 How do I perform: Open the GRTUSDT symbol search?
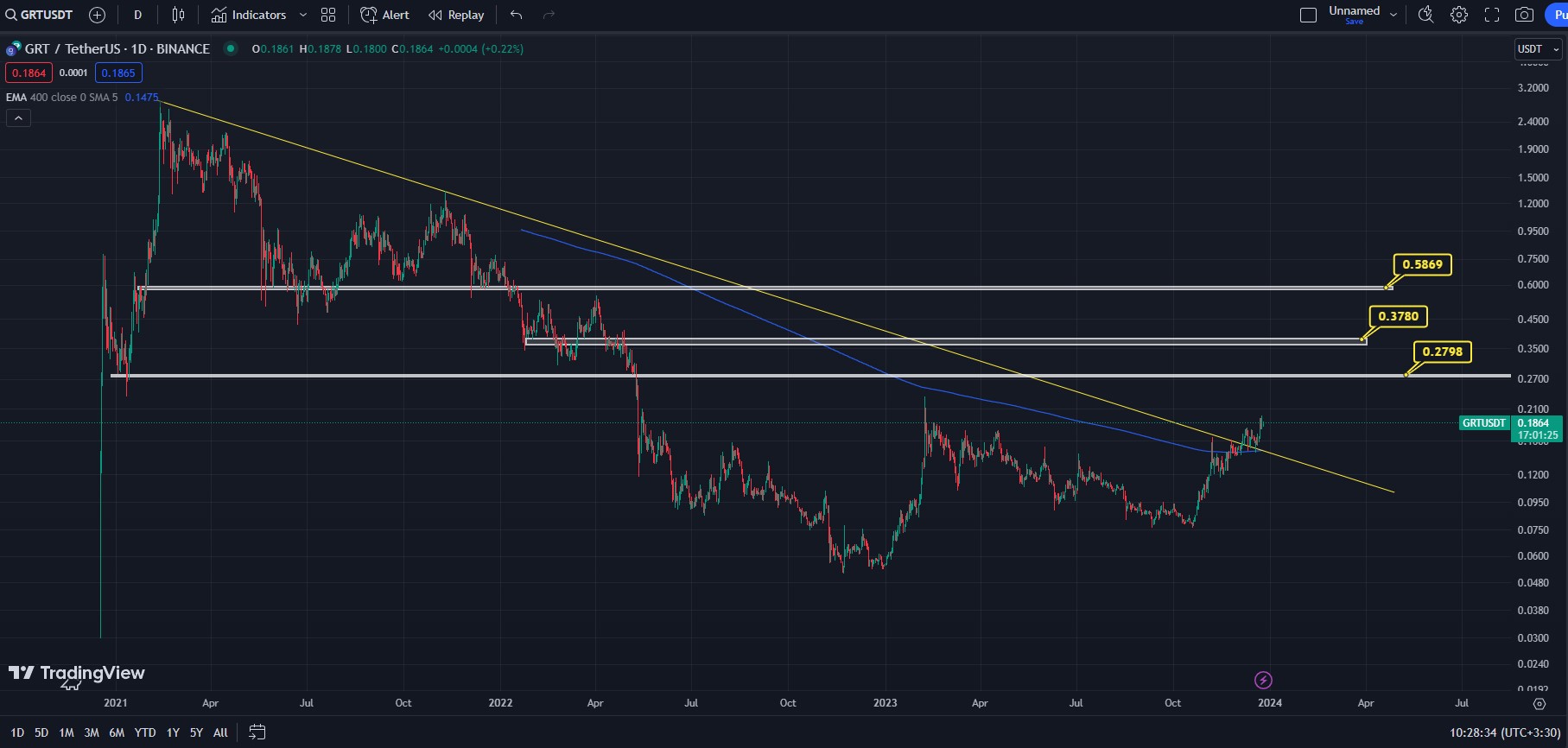click(40, 15)
